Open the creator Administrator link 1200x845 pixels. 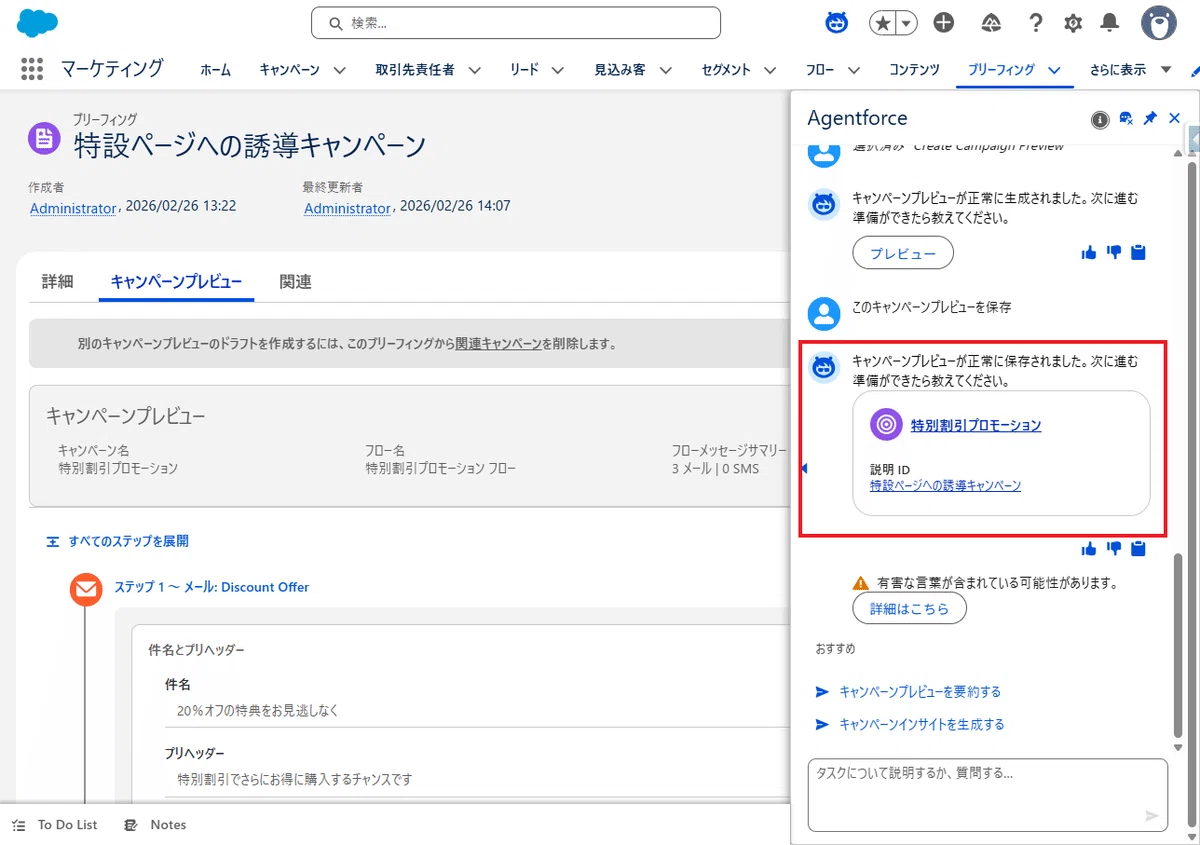(73, 208)
